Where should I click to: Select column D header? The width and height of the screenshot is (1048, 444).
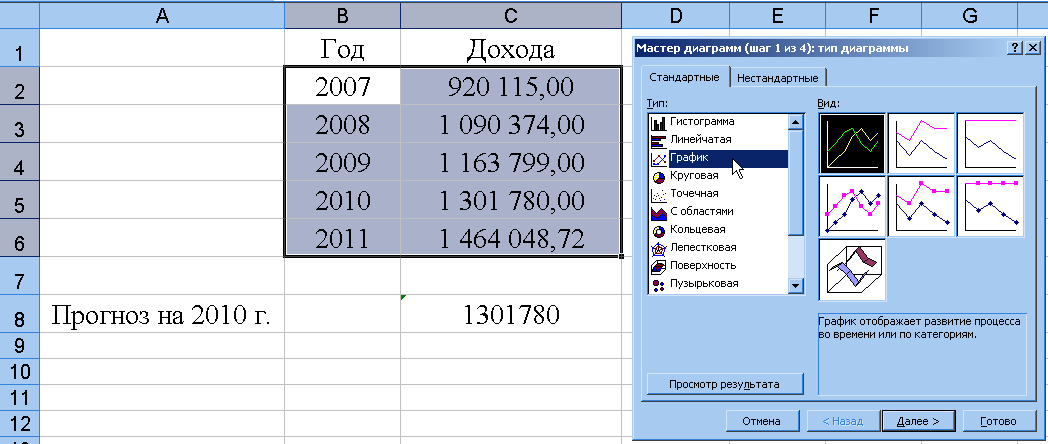point(676,16)
